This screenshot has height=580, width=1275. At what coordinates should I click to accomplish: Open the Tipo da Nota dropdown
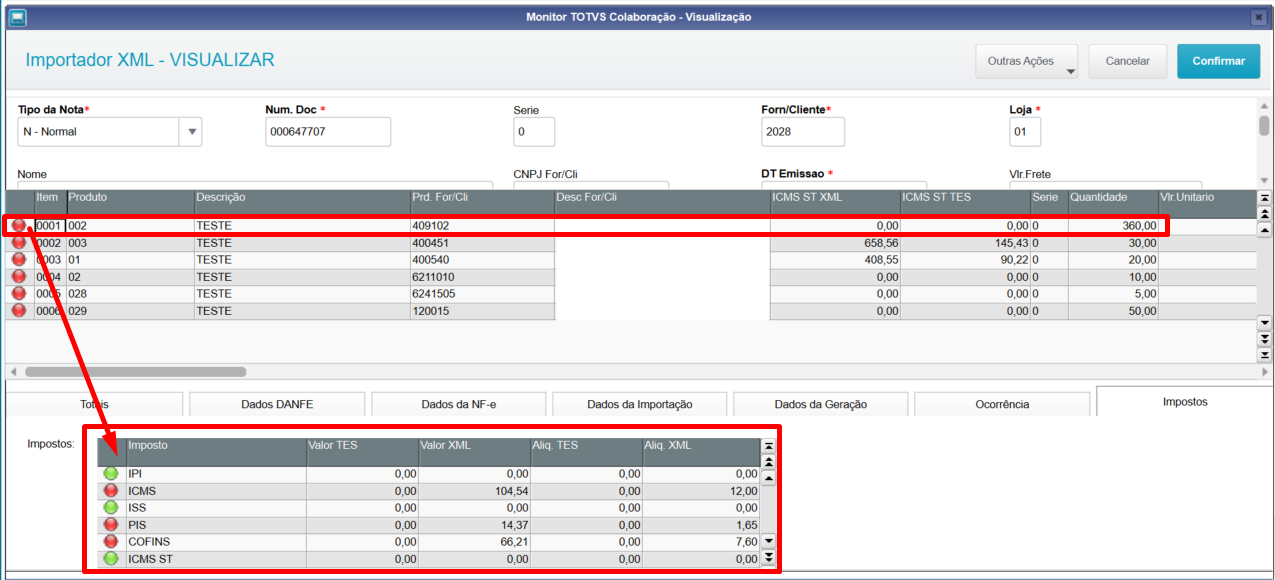coord(191,132)
